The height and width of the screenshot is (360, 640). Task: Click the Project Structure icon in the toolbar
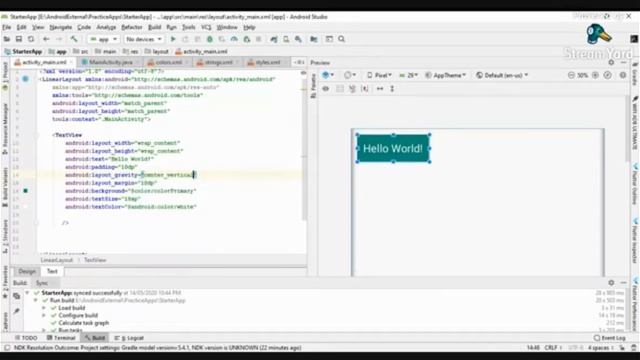pyautogui.click(x=314, y=39)
